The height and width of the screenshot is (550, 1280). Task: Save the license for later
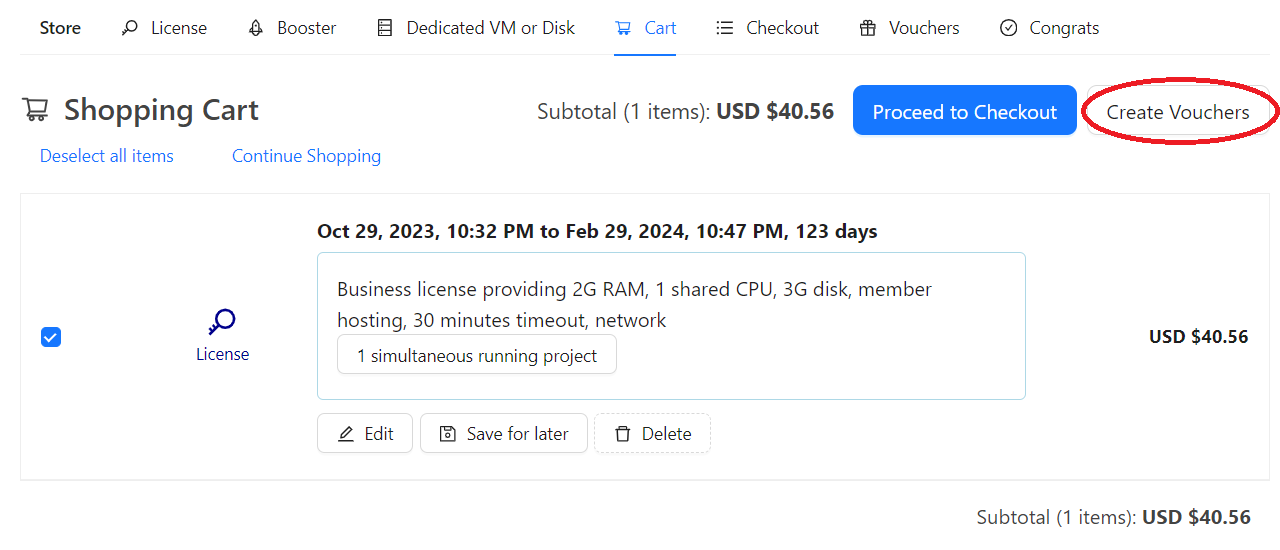pos(504,433)
